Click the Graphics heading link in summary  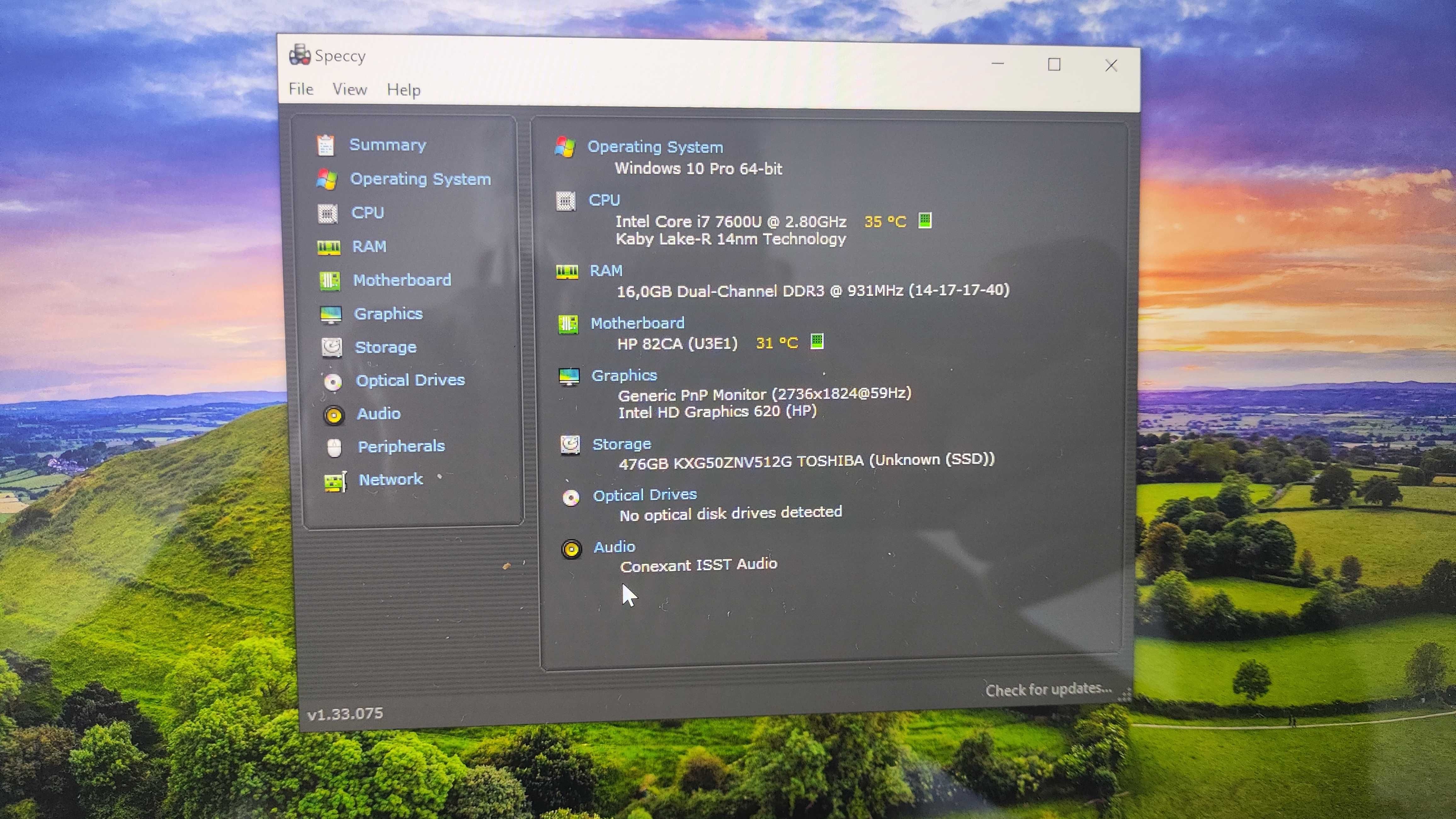(x=624, y=375)
